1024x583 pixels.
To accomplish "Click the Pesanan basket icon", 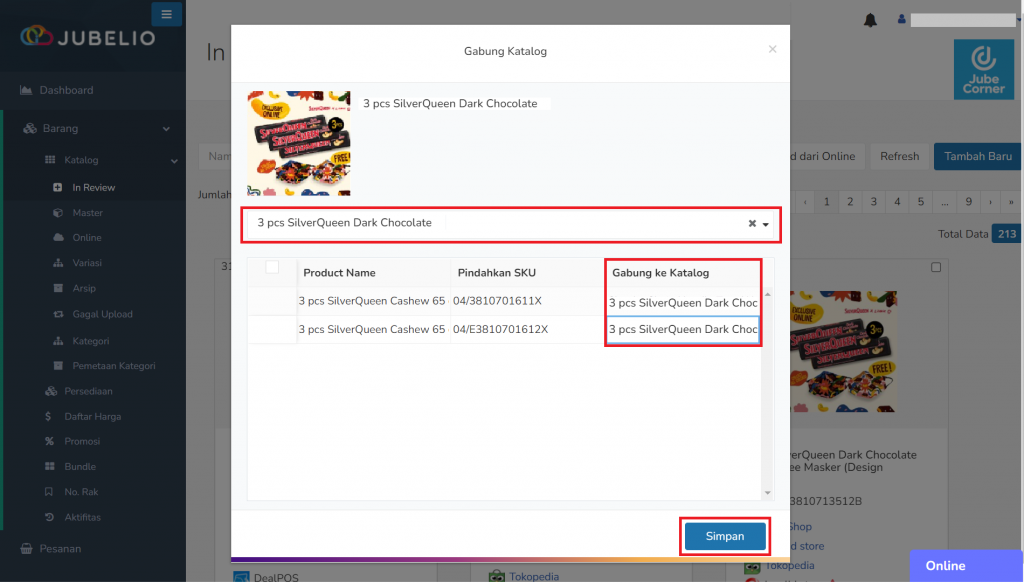I will [26, 549].
